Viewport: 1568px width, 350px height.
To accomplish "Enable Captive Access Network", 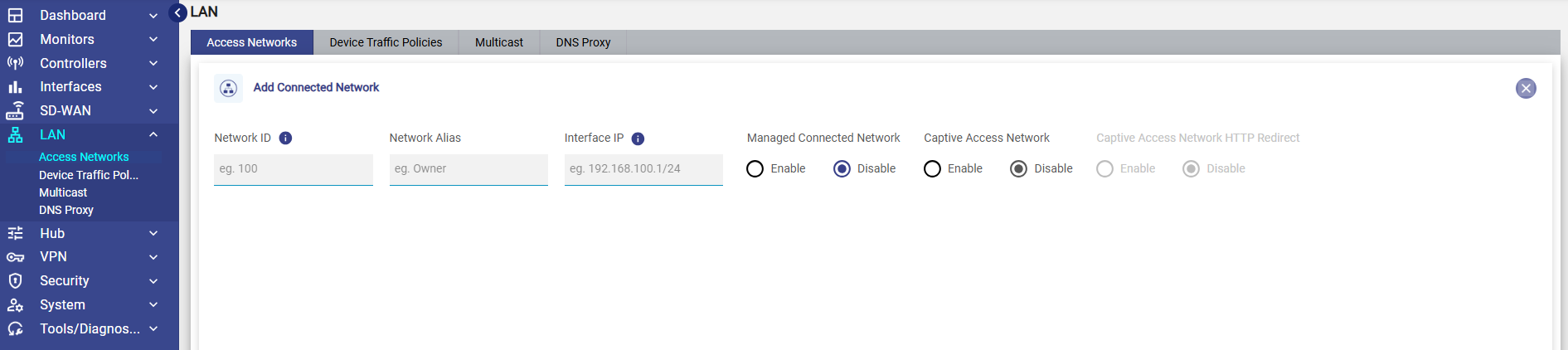I will click(932, 169).
